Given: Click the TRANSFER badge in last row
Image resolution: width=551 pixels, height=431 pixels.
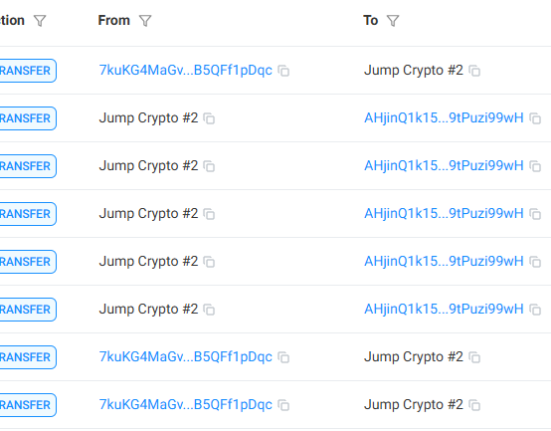Looking at the screenshot, I should (28, 405).
